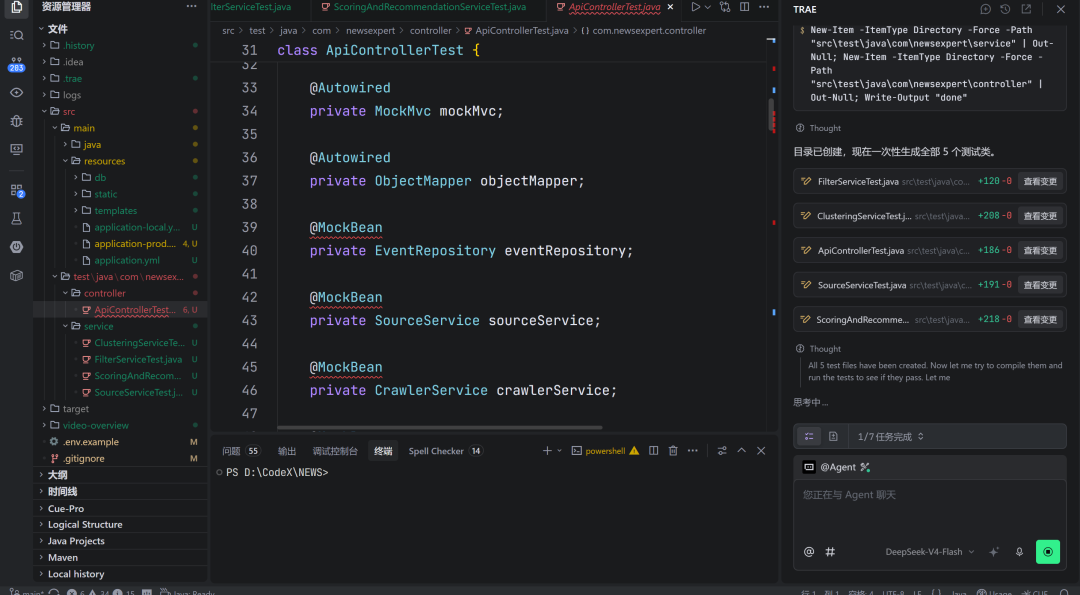Switch to 调试控制台 debug console tab
Image resolution: width=1080 pixels, height=595 pixels.
pyautogui.click(x=335, y=451)
